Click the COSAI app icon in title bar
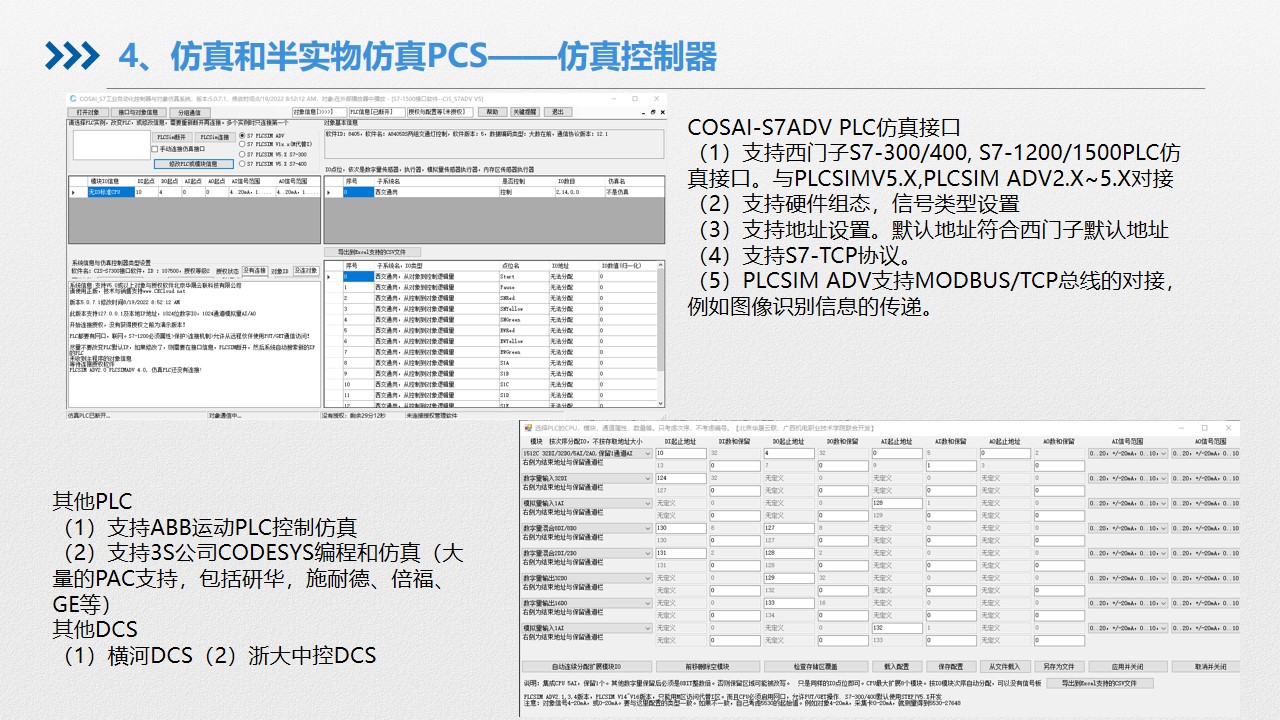The image size is (1280, 720). (x=73, y=99)
